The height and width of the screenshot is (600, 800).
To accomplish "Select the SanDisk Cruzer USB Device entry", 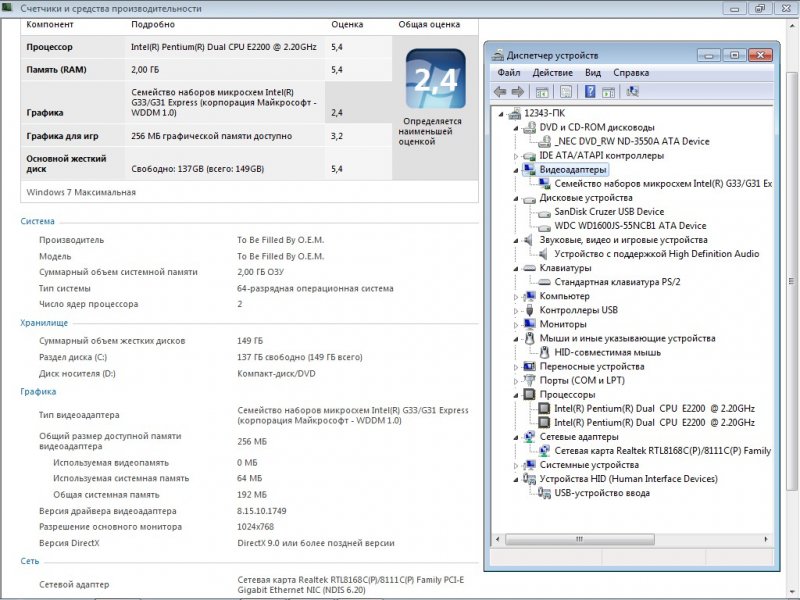I will pos(609,212).
